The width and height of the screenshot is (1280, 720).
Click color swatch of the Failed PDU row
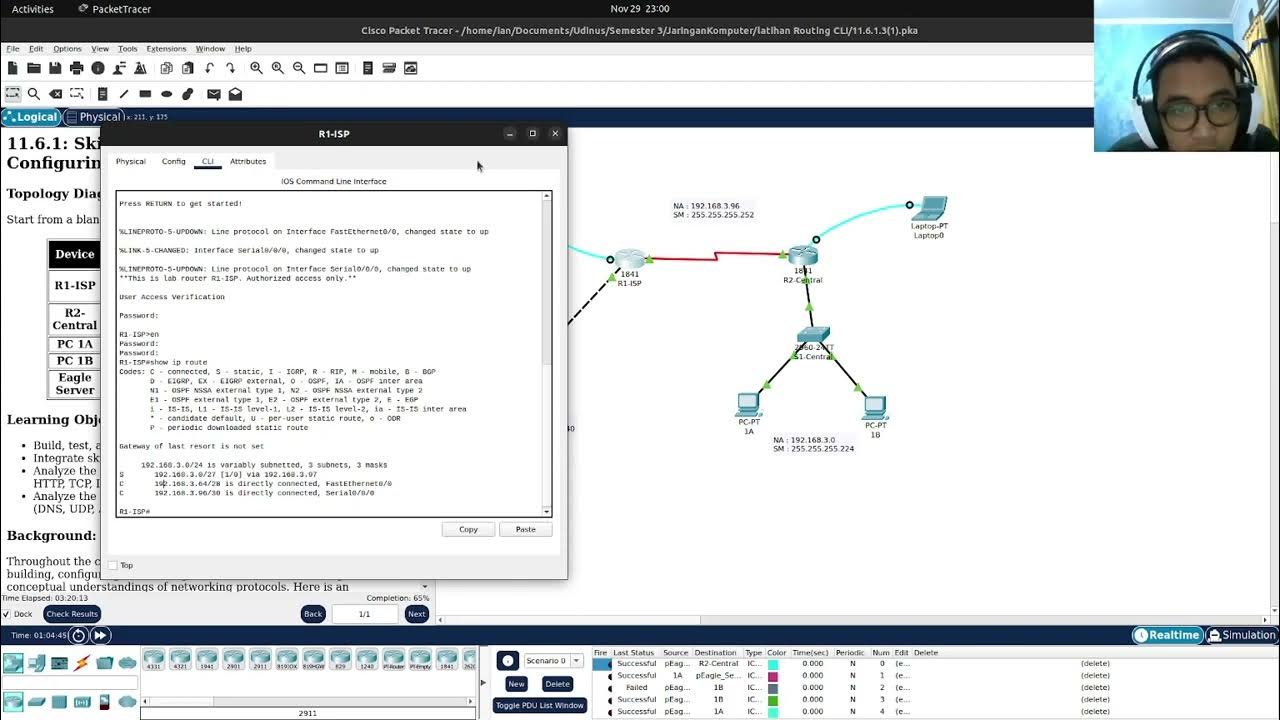(x=773, y=688)
